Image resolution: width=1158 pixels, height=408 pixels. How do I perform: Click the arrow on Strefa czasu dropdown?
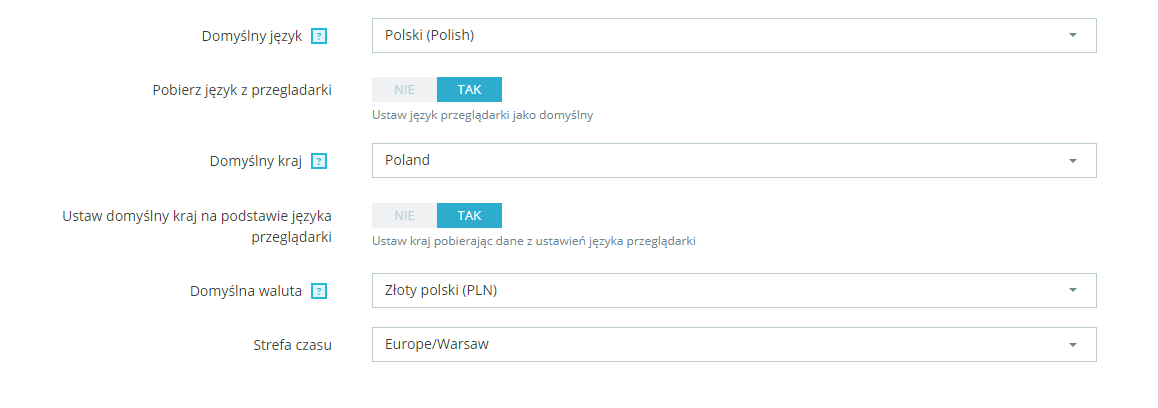[1072, 345]
